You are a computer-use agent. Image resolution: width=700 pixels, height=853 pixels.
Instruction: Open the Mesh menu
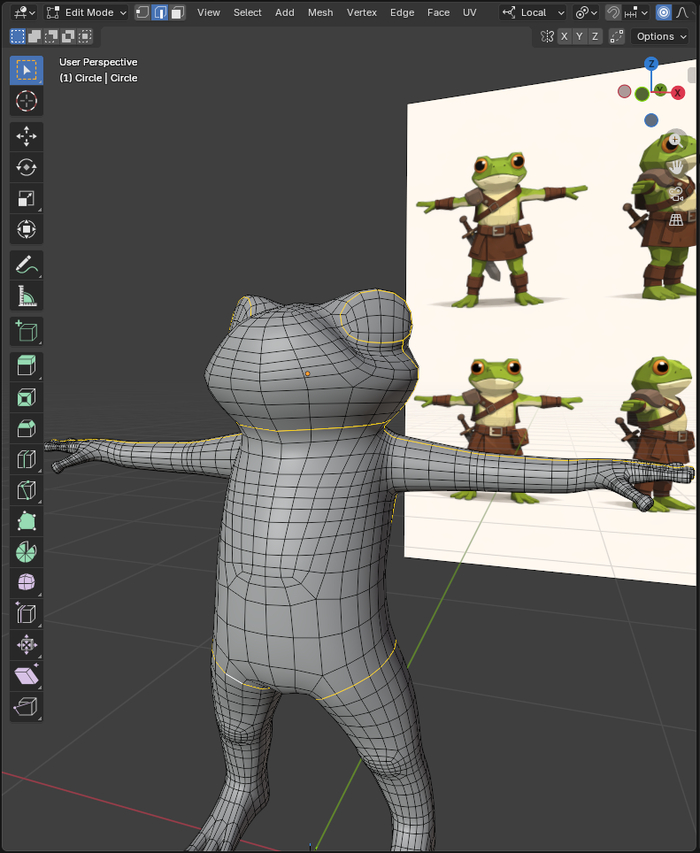[x=320, y=13]
